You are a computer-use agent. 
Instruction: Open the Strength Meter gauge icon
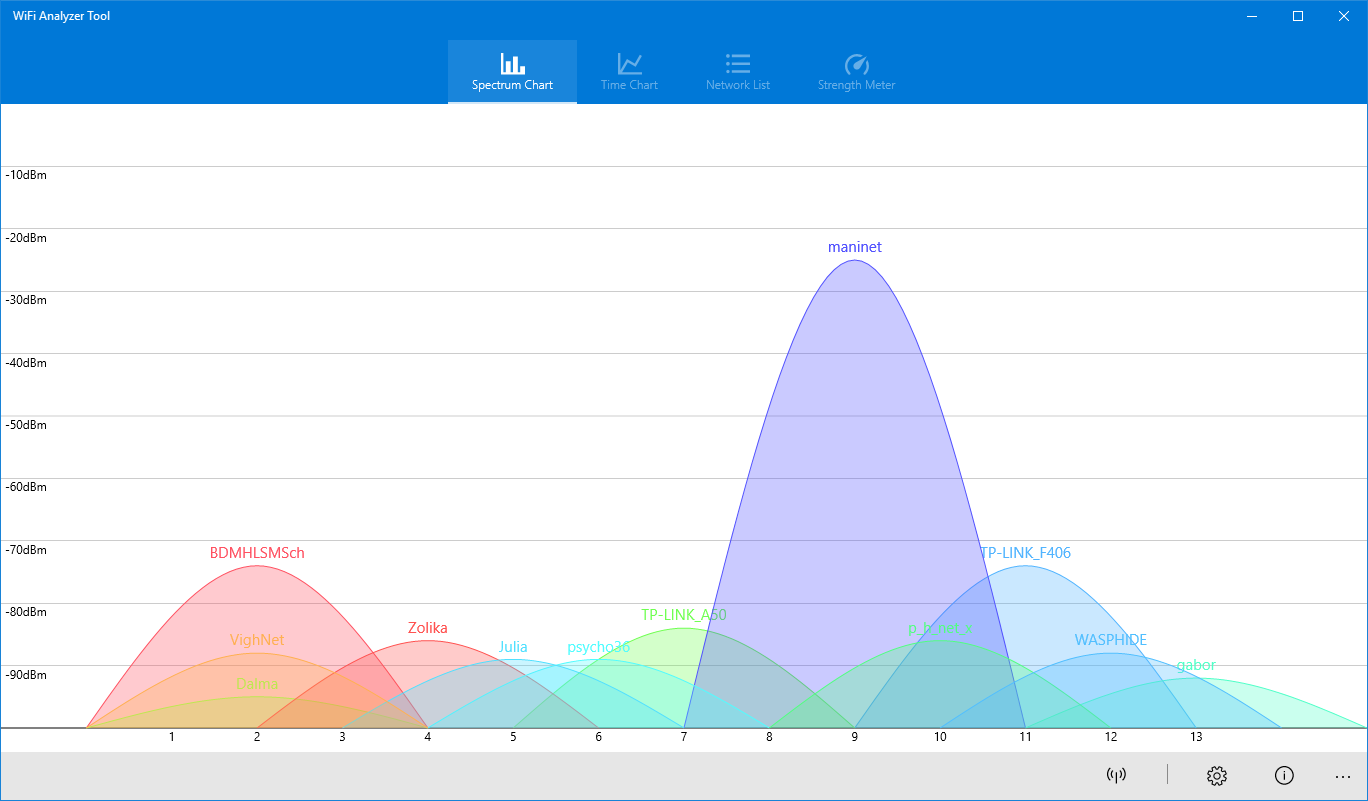[x=856, y=61]
